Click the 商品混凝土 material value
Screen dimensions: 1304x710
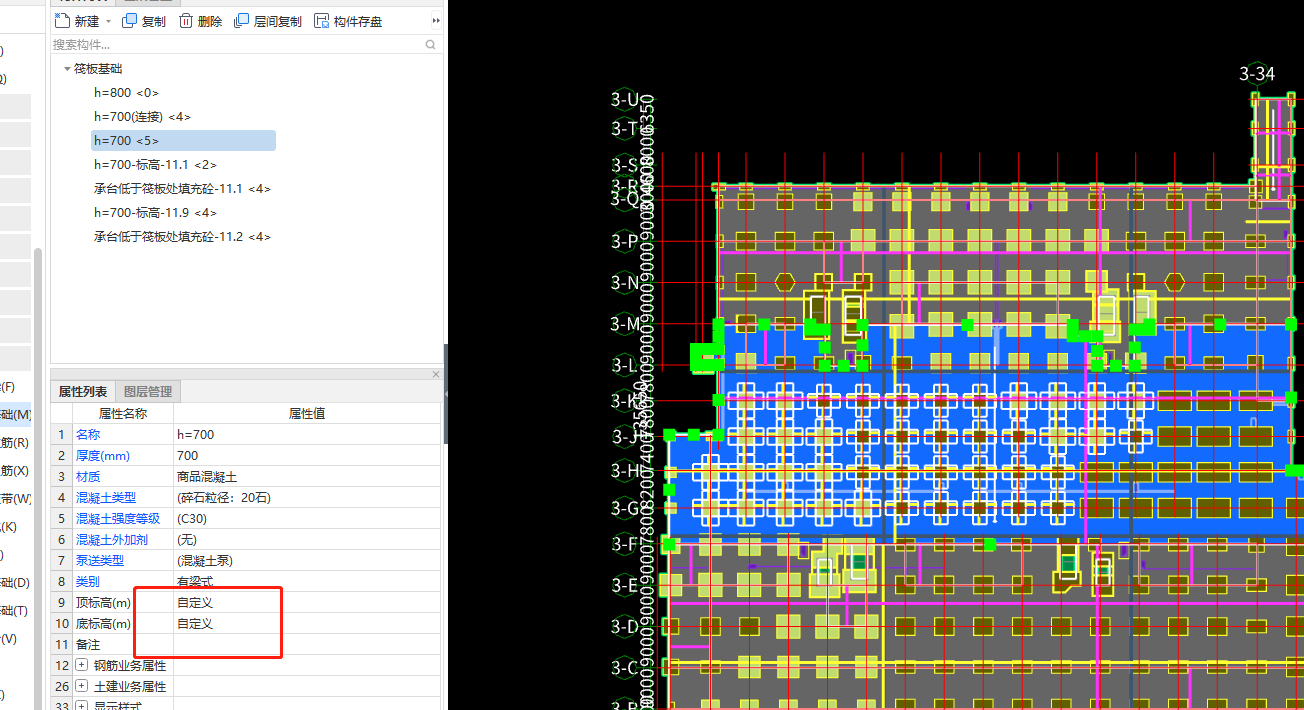click(307, 477)
